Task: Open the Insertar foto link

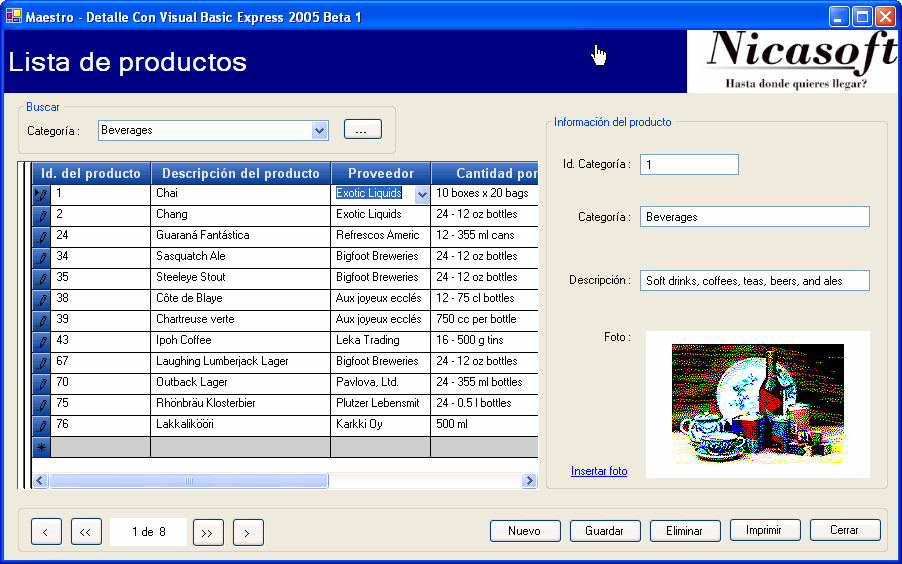Action: point(599,471)
